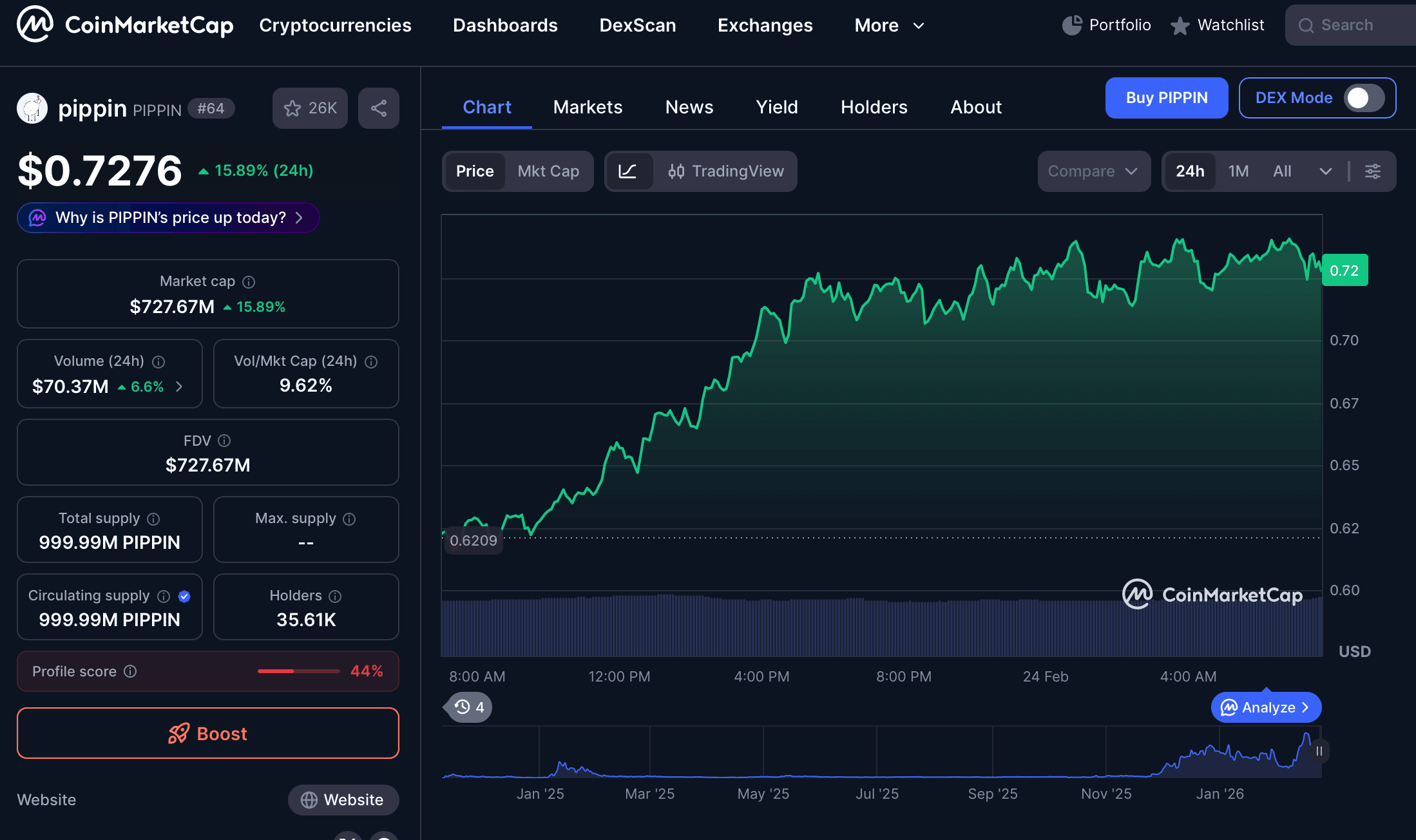Screen dimensions: 1416x840
Task: Click the Market cap info icon
Action: [249, 282]
